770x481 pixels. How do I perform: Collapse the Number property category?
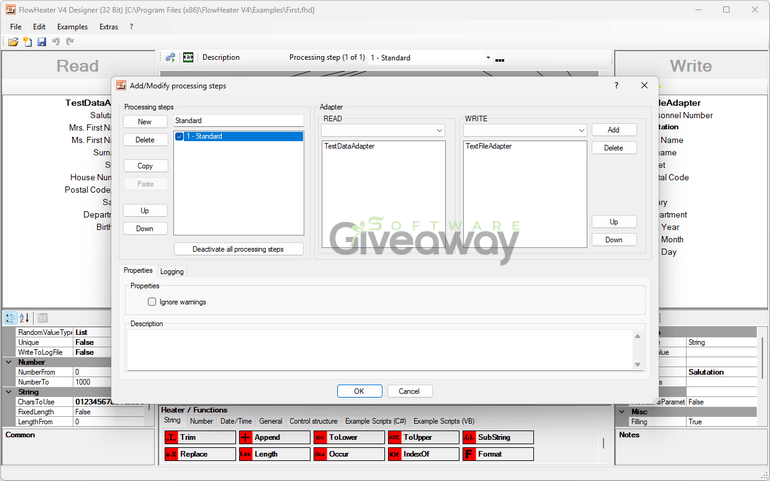pyautogui.click(x=9, y=362)
